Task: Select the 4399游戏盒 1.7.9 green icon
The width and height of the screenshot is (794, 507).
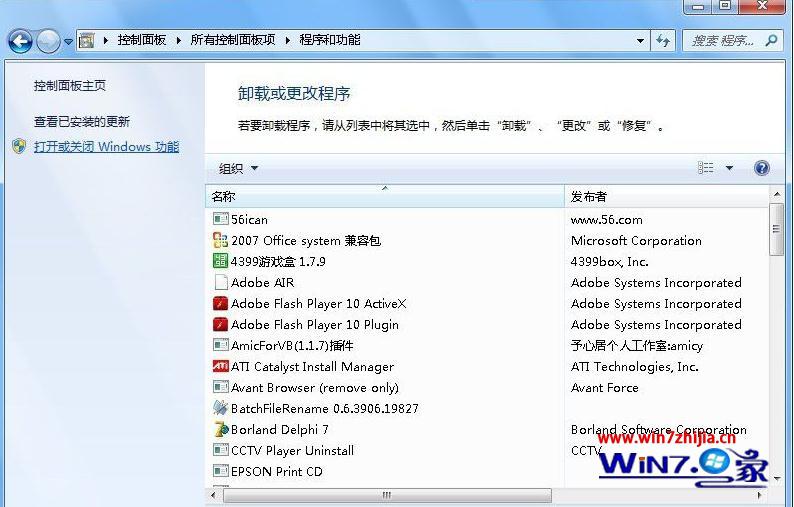Action: (x=220, y=261)
